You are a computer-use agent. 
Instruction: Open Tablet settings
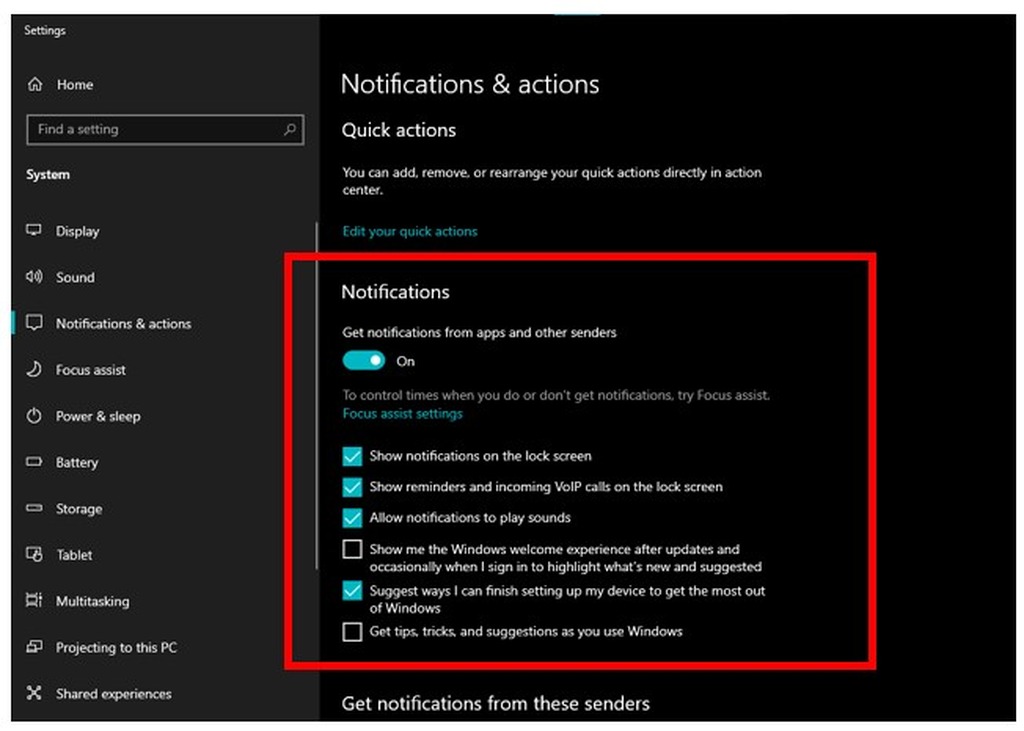click(74, 555)
